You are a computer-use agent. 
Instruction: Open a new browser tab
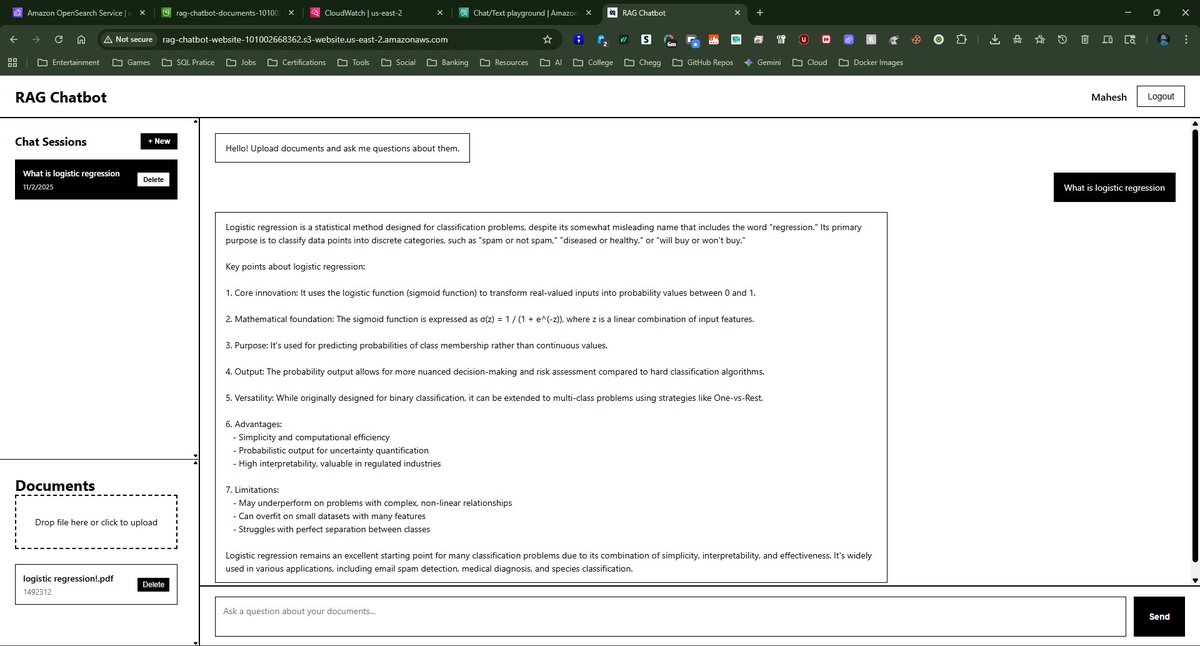point(760,12)
